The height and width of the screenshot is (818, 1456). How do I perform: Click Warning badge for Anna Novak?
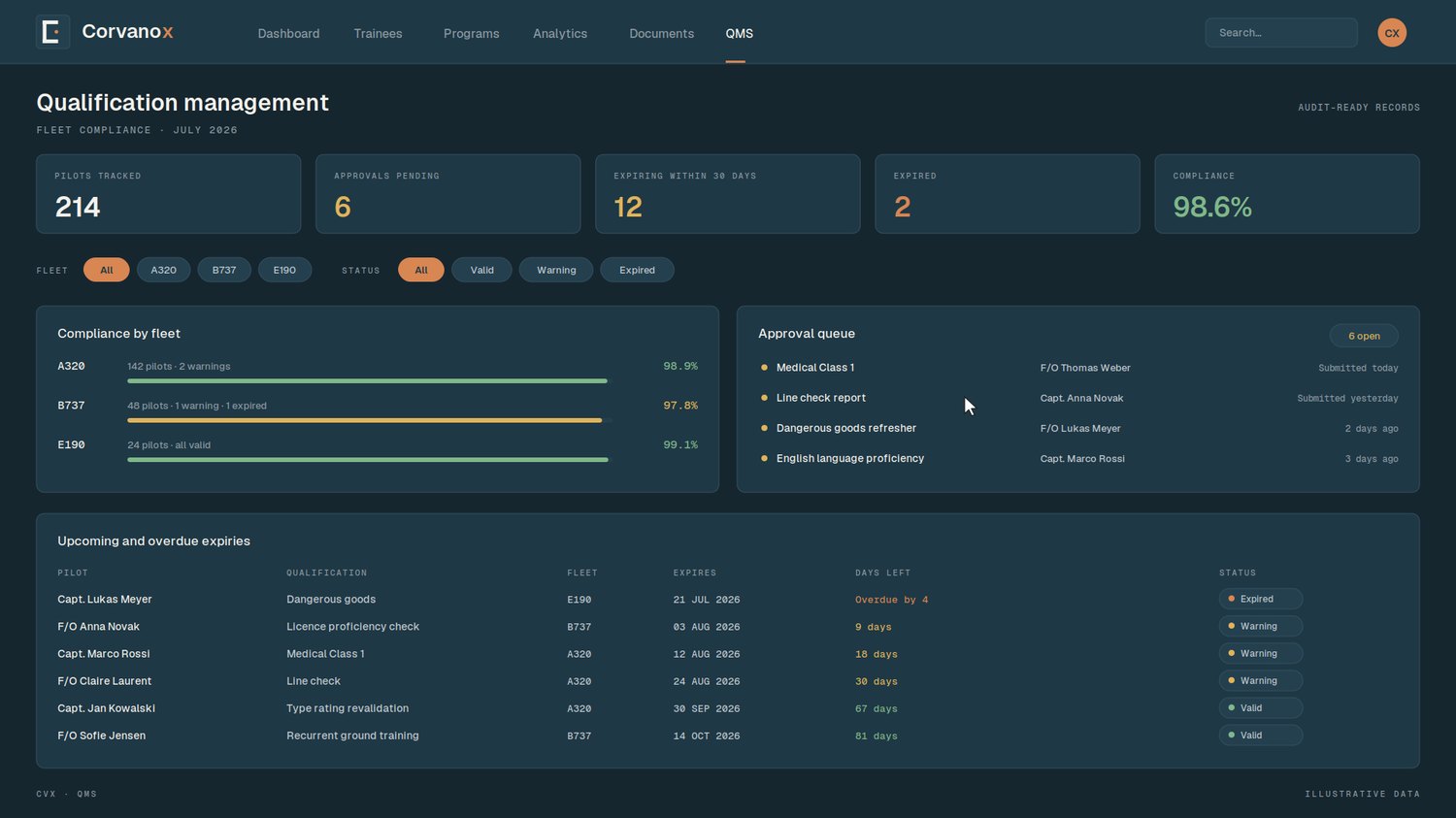(1260, 626)
